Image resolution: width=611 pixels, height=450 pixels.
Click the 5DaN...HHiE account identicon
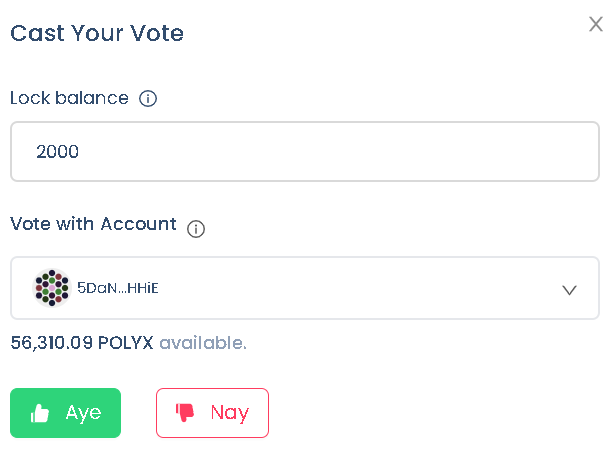pyautogui.click(x=52, y=288)
